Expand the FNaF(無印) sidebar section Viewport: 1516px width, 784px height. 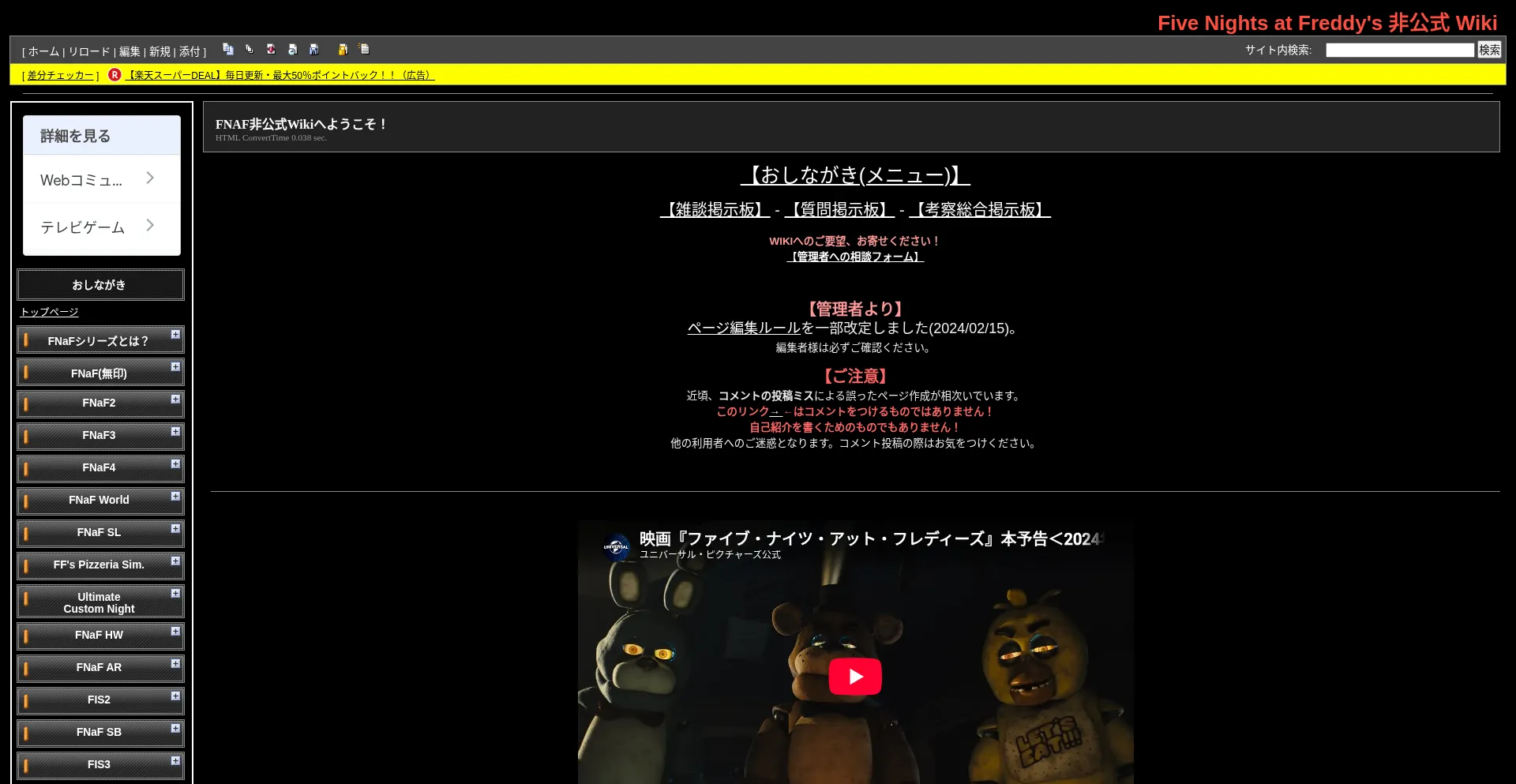click(175, 367)
